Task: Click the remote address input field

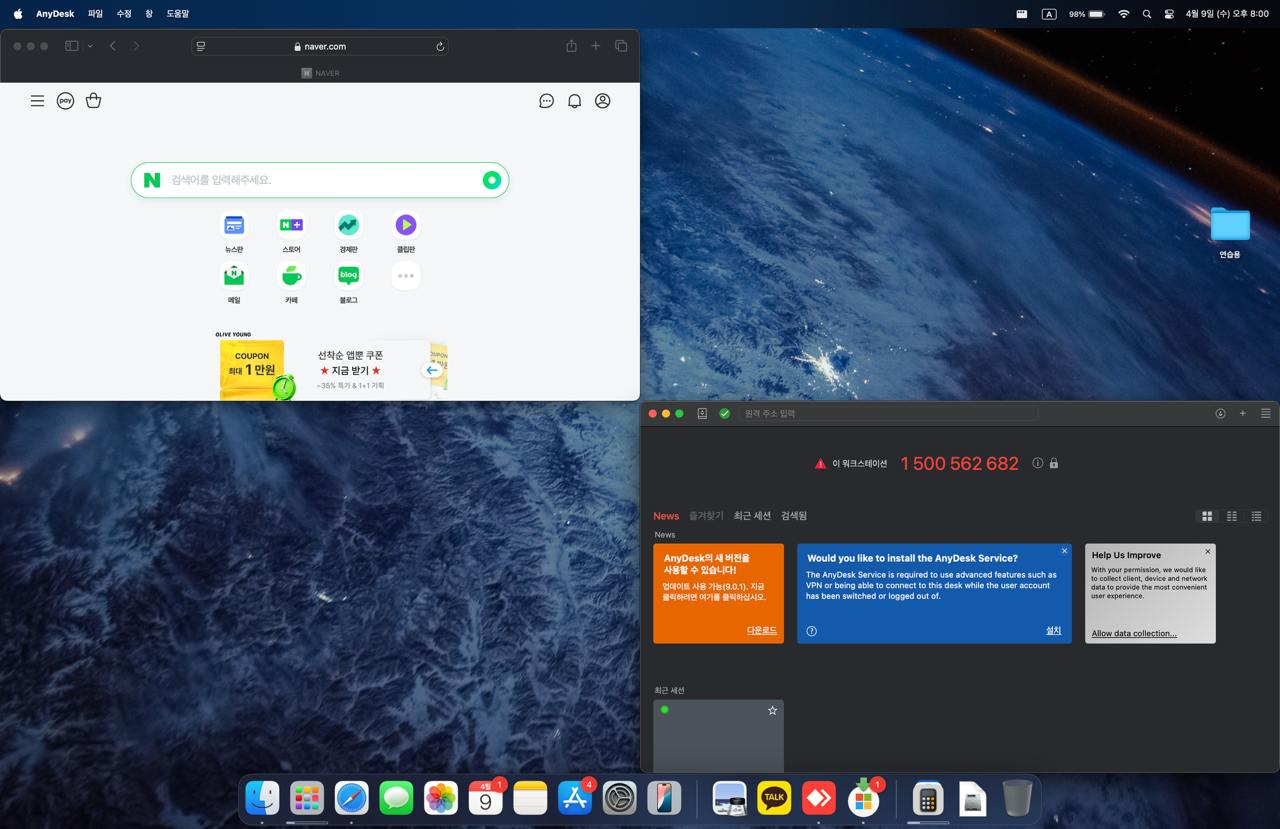Action: pos(888,413)
